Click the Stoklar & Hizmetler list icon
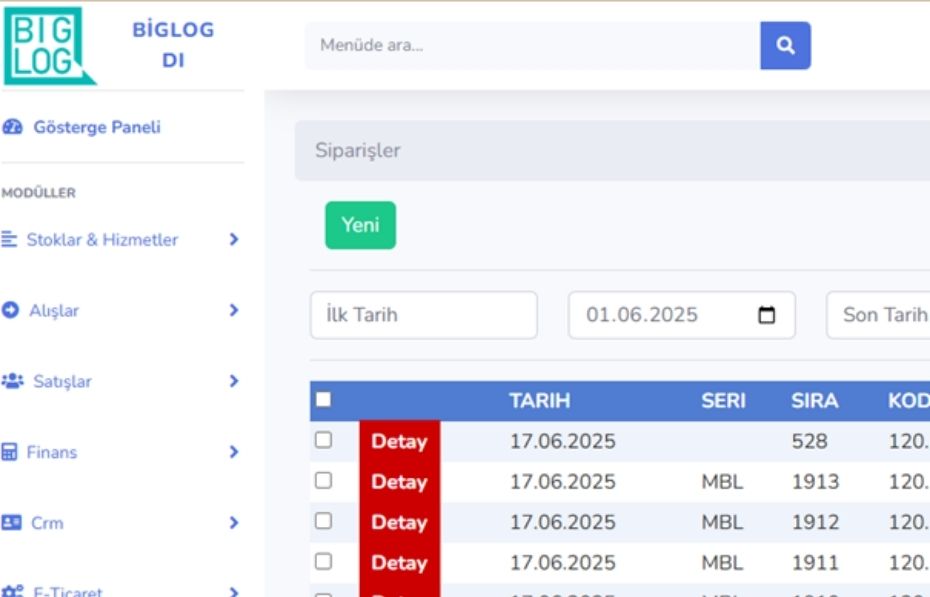The image size is (930, 597). pyautogui.click(x=10, y=240)
